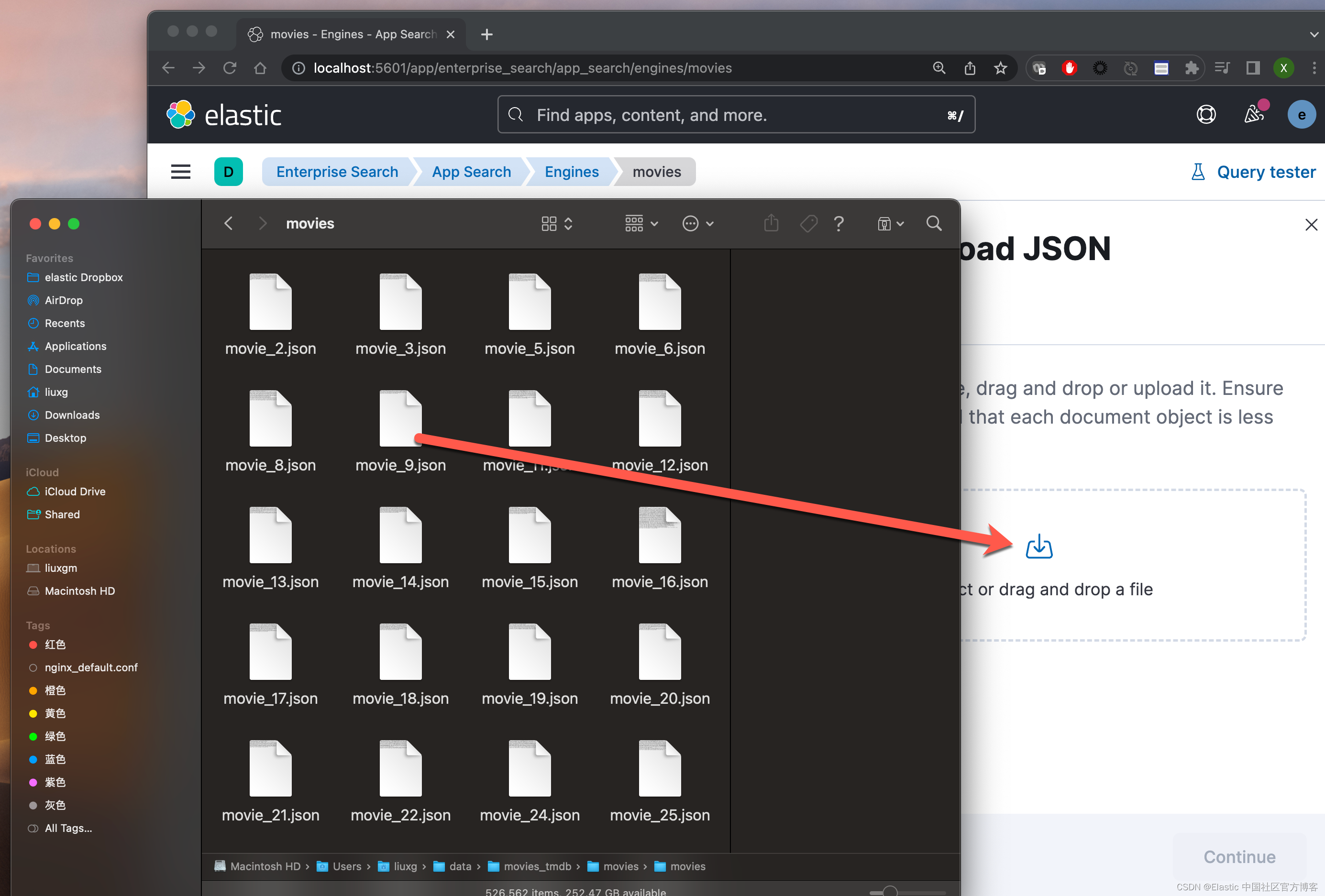Click liuxg folder in Finder path bar
1325x896 pixels.
pyautogui.click(x=397, y=866)
